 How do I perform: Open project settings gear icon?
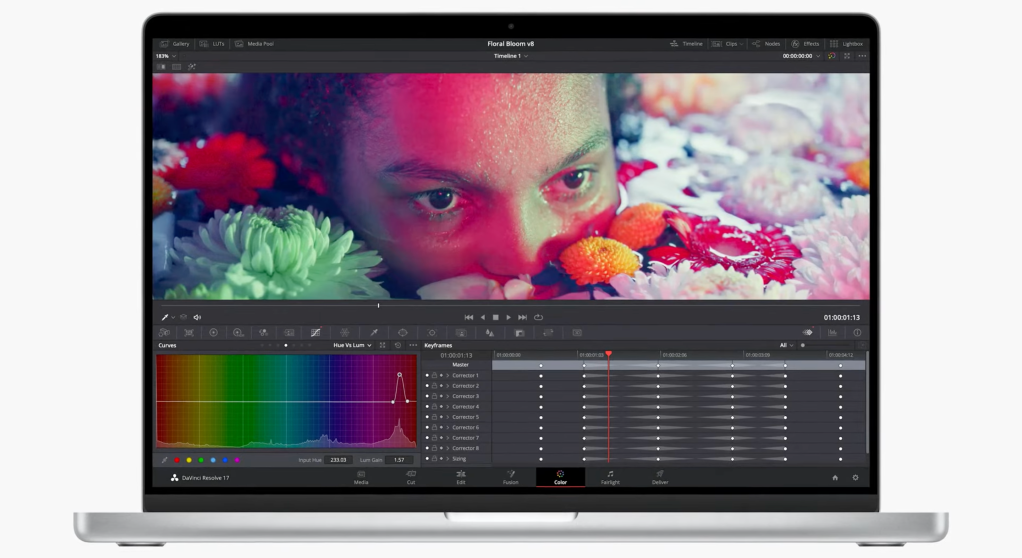tap(855, 478)
